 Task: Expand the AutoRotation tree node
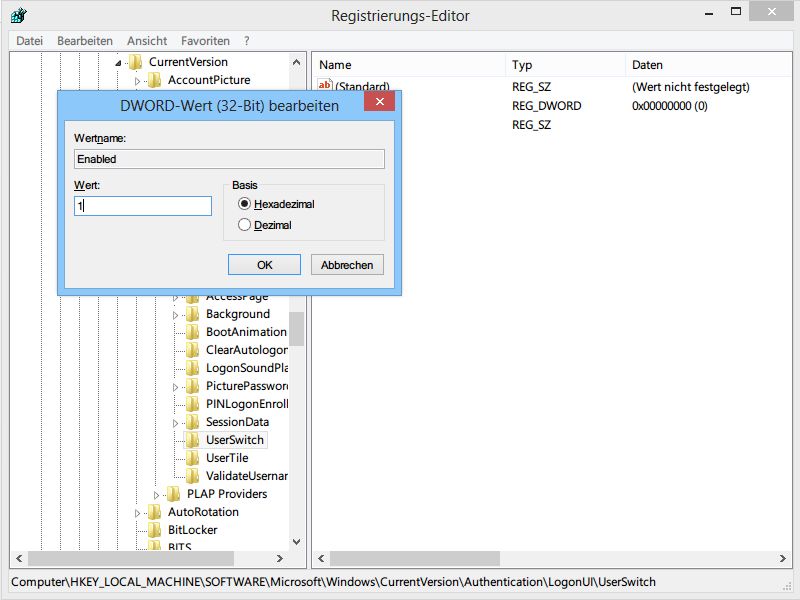coord(137,513)
